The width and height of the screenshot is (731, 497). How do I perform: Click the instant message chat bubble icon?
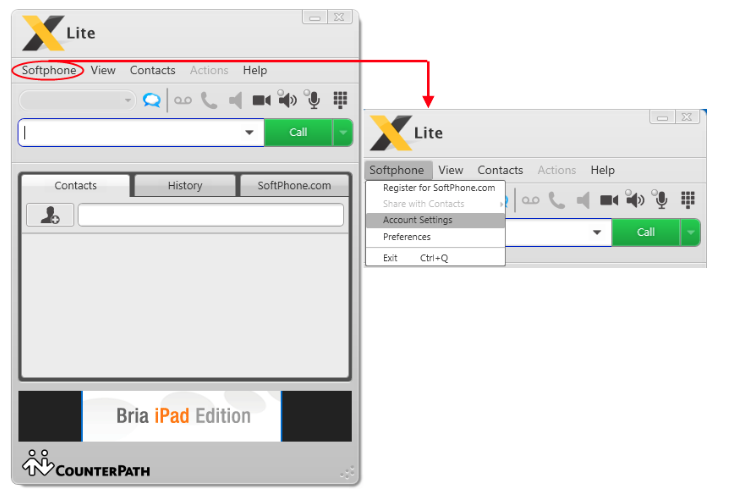point(152,100)
